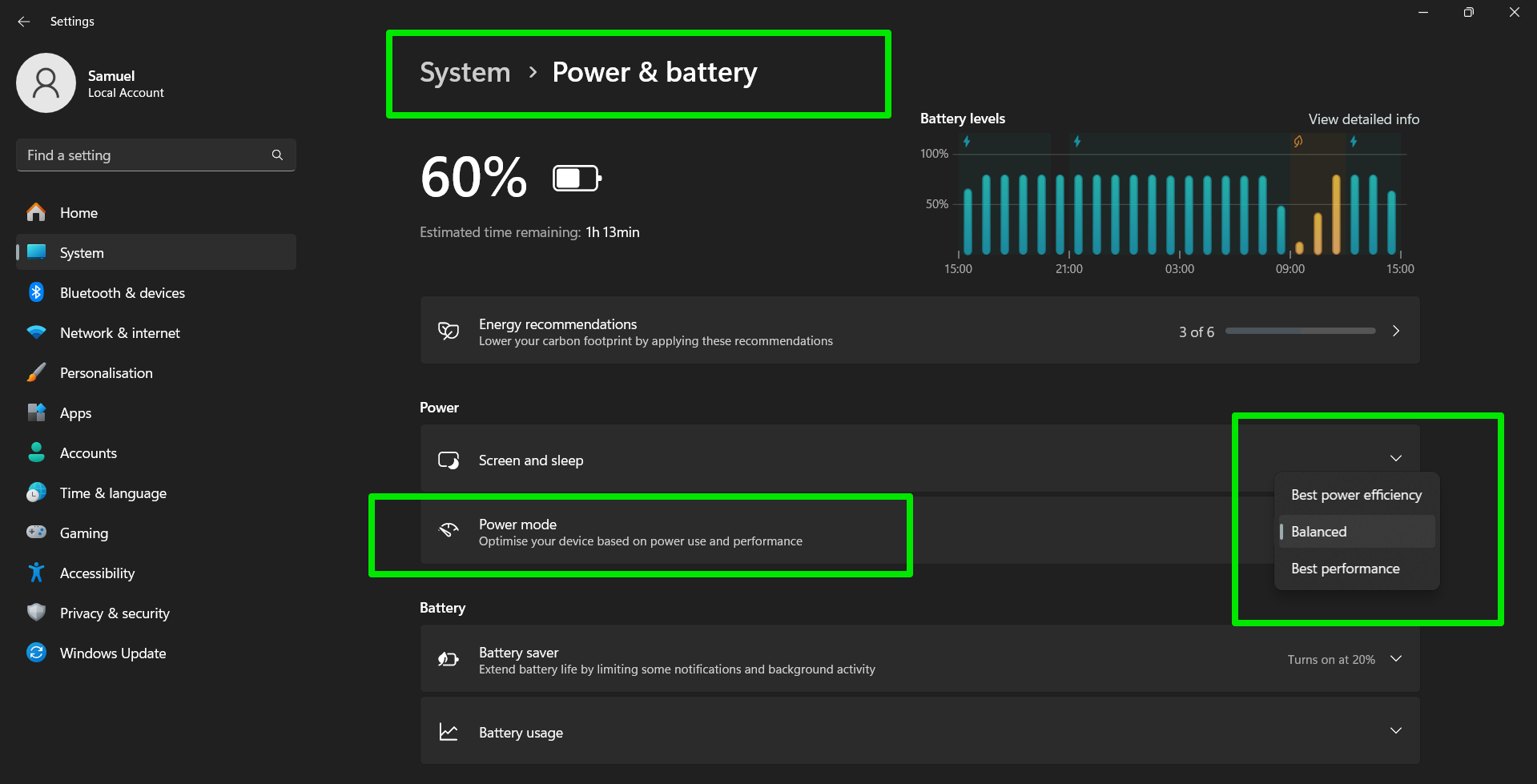Screen dimensions: 1537x784
Task: Click the Network & internet wifi icon
Action: point(36,332)
